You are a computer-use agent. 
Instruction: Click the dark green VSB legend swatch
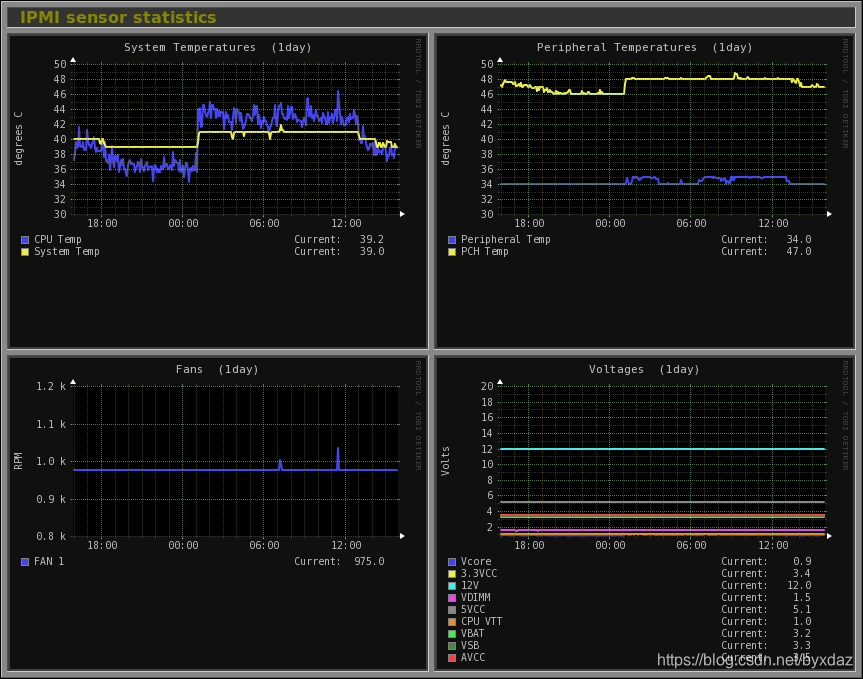point(452,646)
